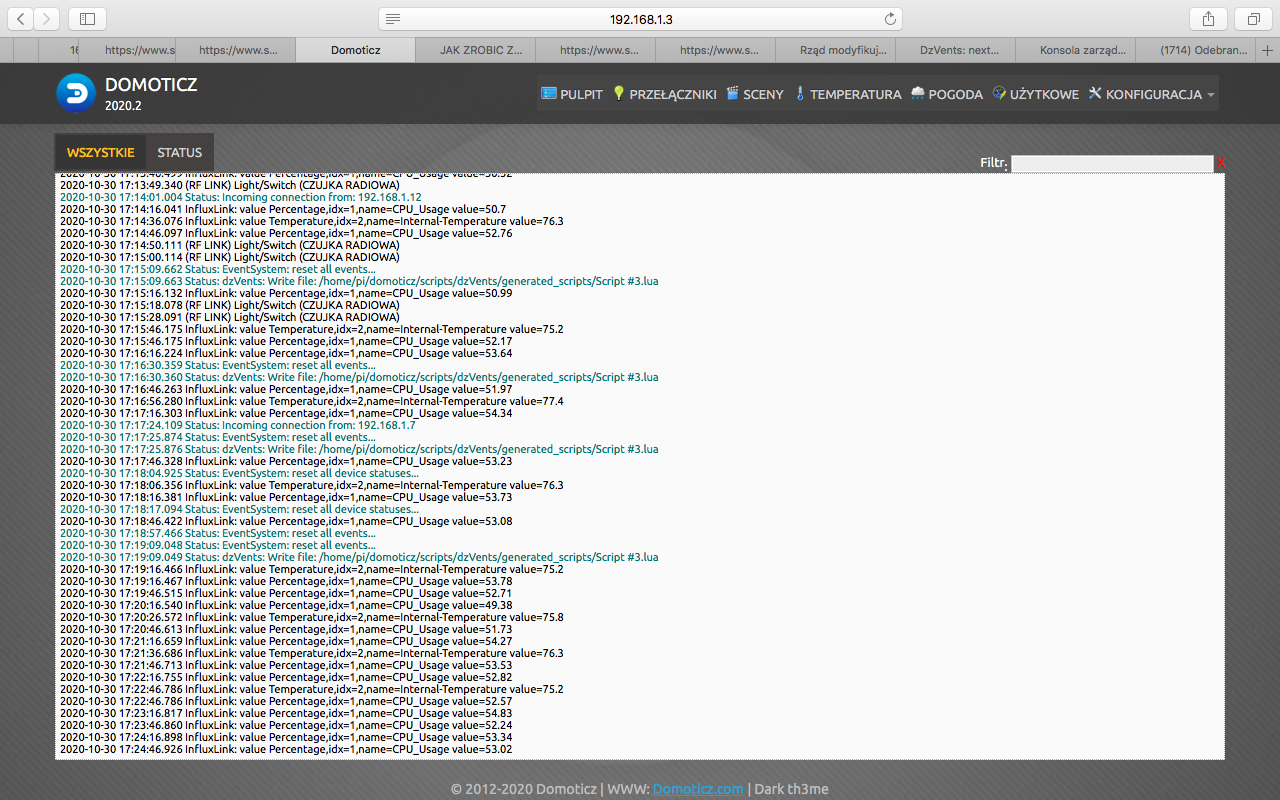This screenshot has height=800, width=1280.
Task: Show all tabs overview button
Action: (1253, 19)
